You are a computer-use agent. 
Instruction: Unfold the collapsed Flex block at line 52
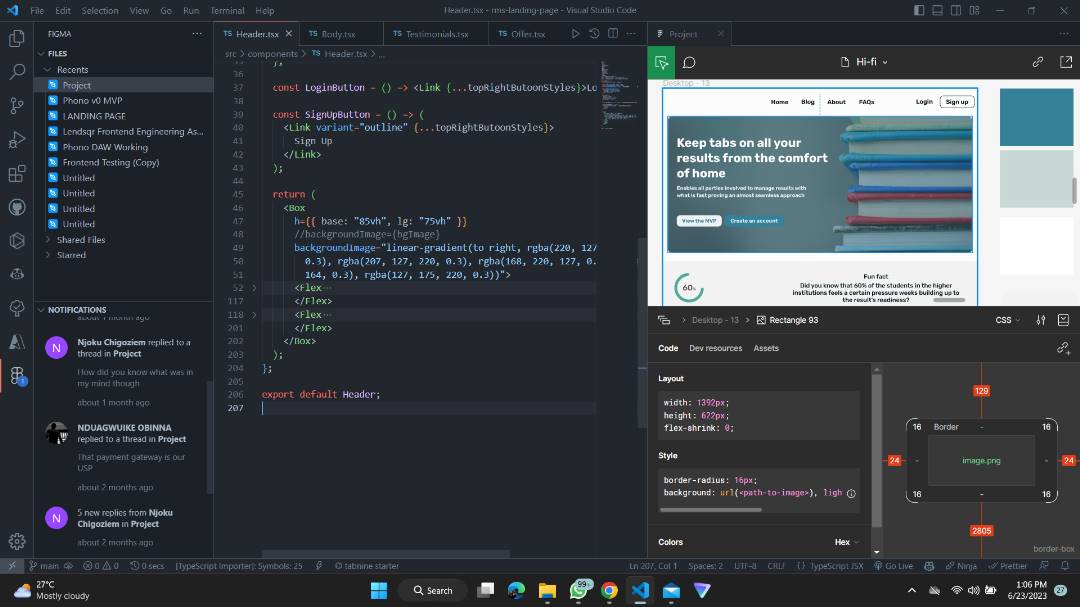[254, 288]
